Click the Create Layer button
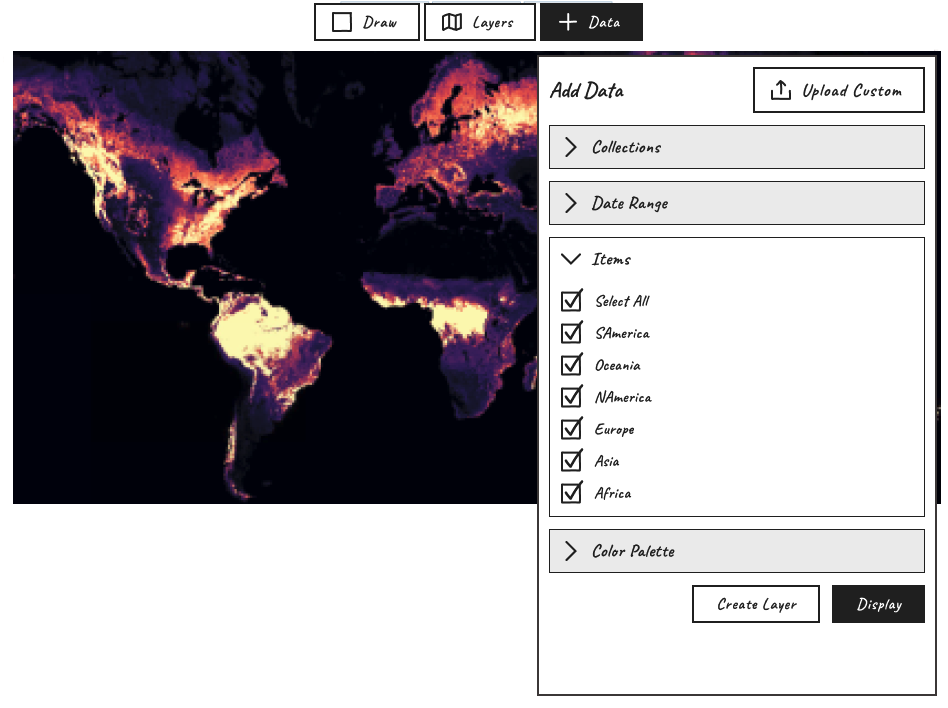 point(755,604)
